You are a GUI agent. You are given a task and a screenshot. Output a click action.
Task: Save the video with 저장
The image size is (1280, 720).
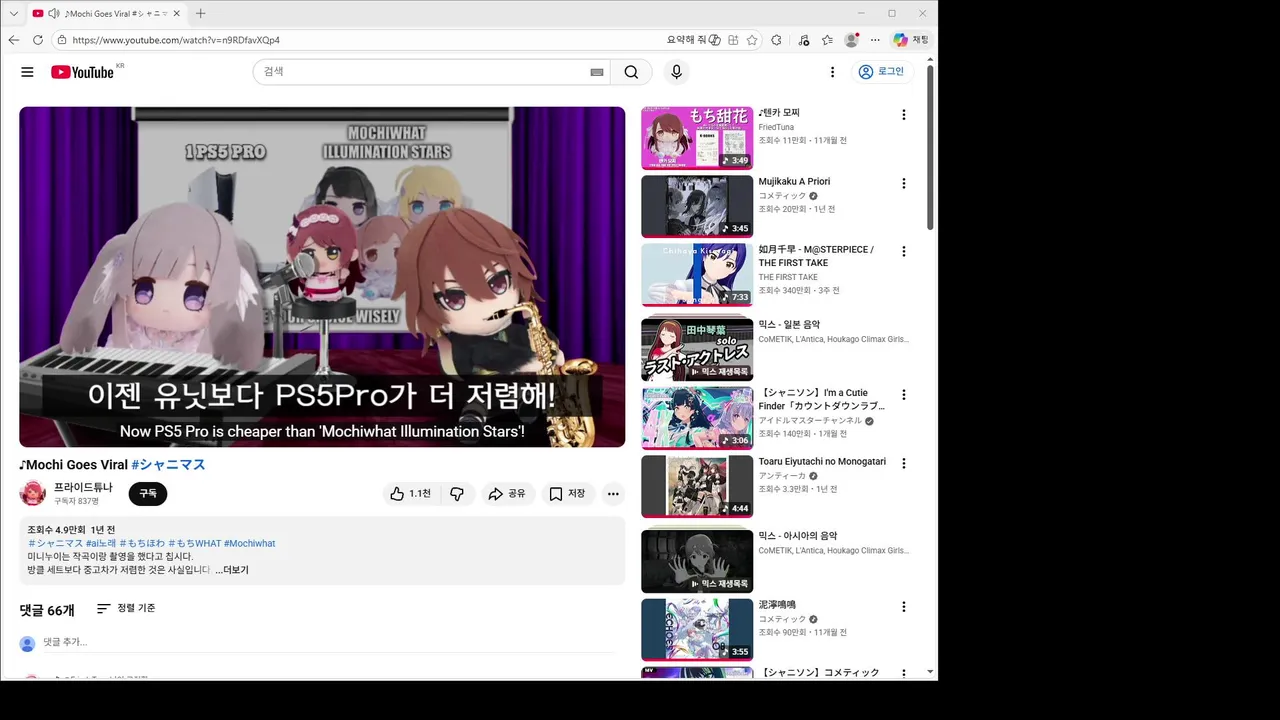pyautogui.click(x=567, y=494)
